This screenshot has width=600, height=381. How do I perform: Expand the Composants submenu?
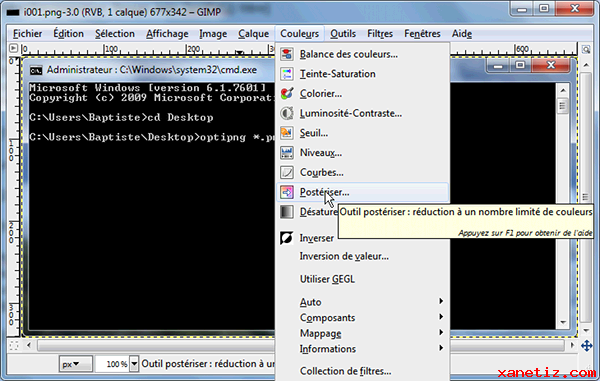(441, 317)
